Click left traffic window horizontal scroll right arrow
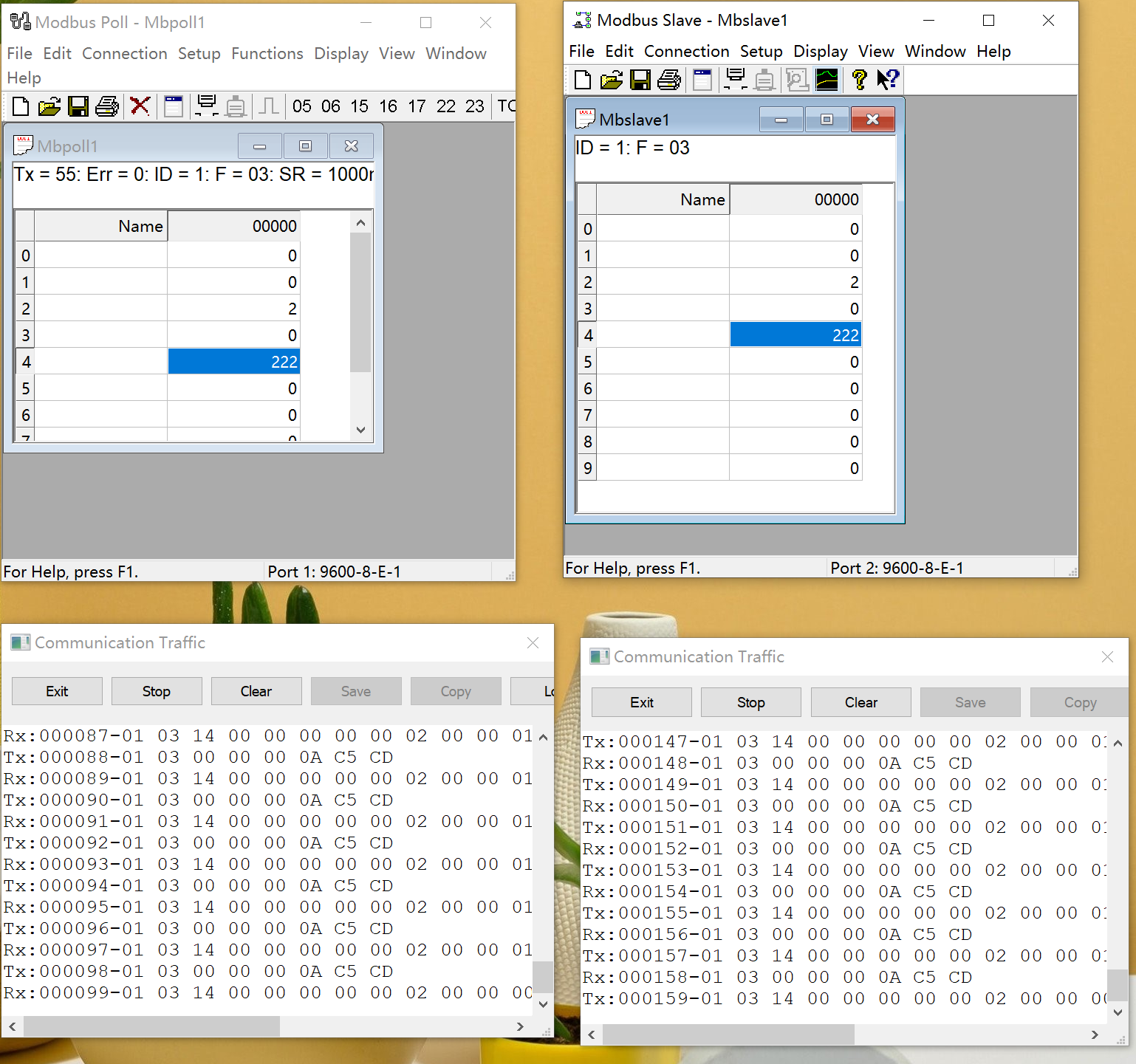Screen dimensions: 1136x1064 pos(520,1026)
